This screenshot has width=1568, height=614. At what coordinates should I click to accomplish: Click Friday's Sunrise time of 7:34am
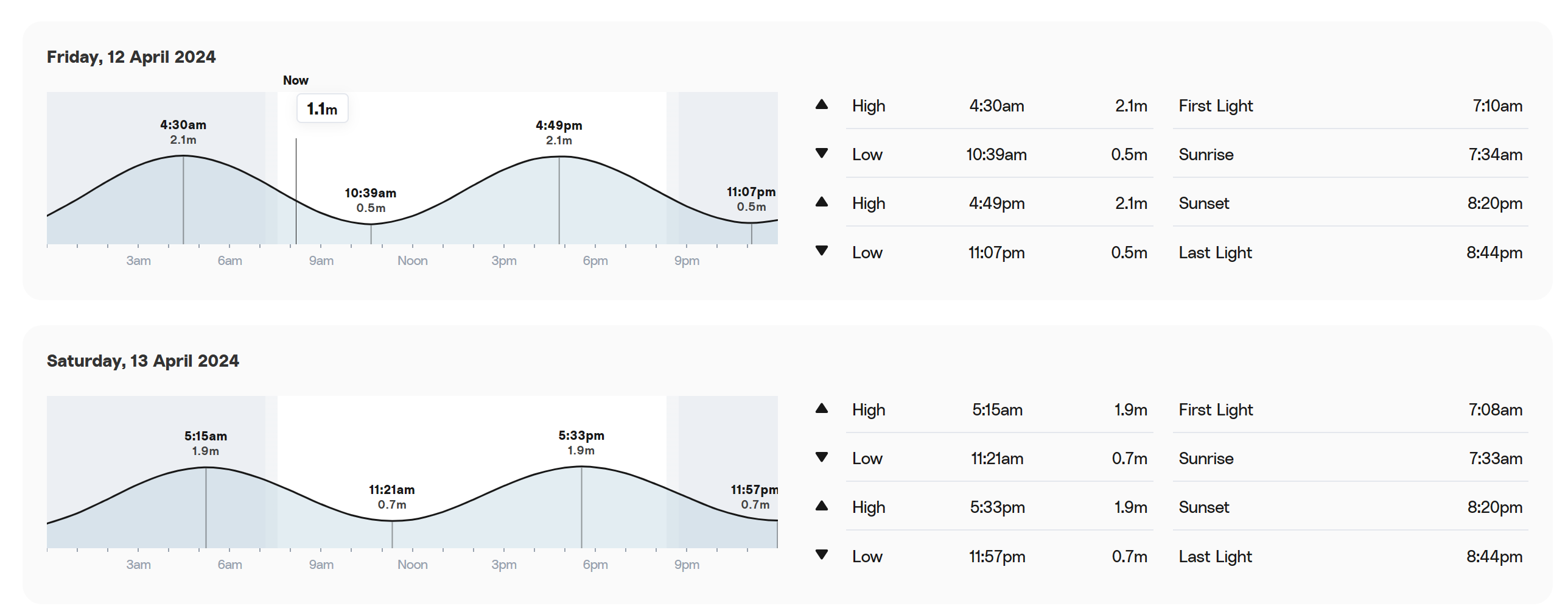[x=1495, y=155]
